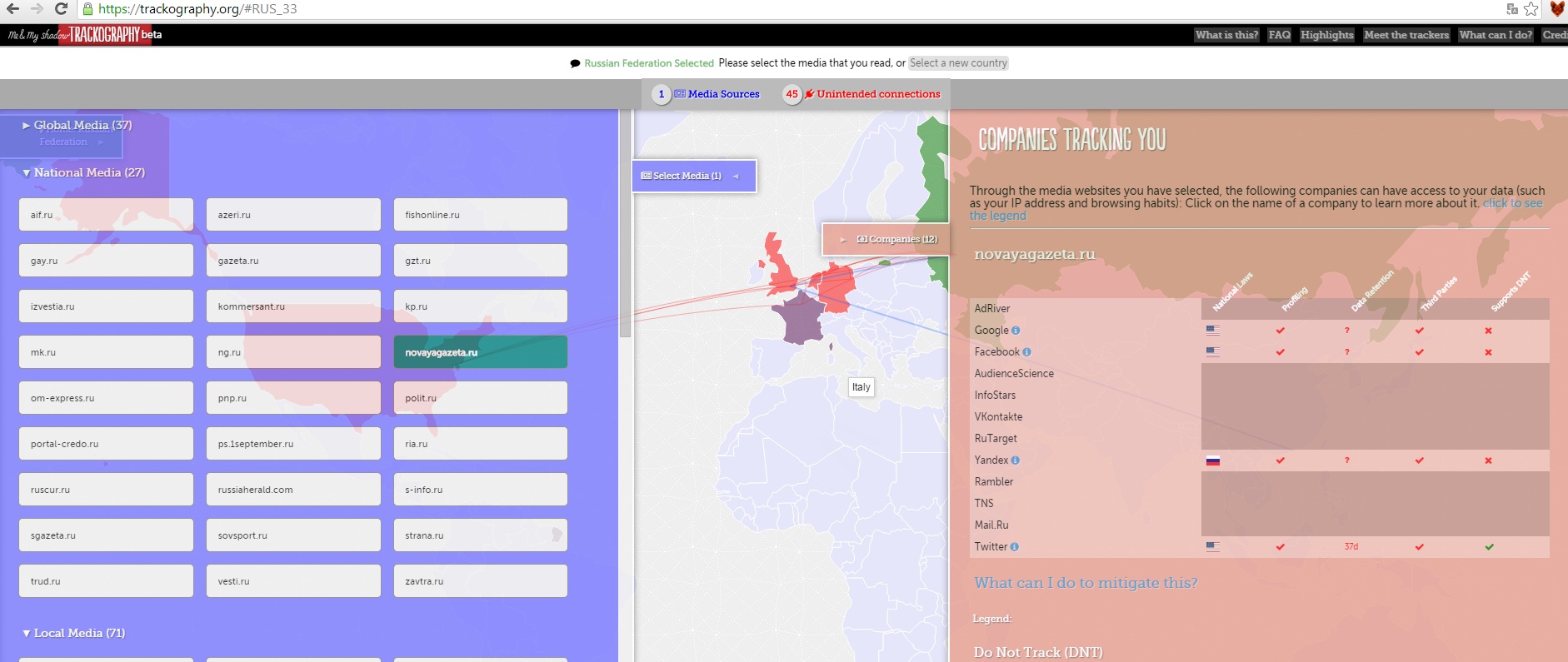Select the polit.ru media source
The image size is (1568, 662).
[x=481, y=398]
